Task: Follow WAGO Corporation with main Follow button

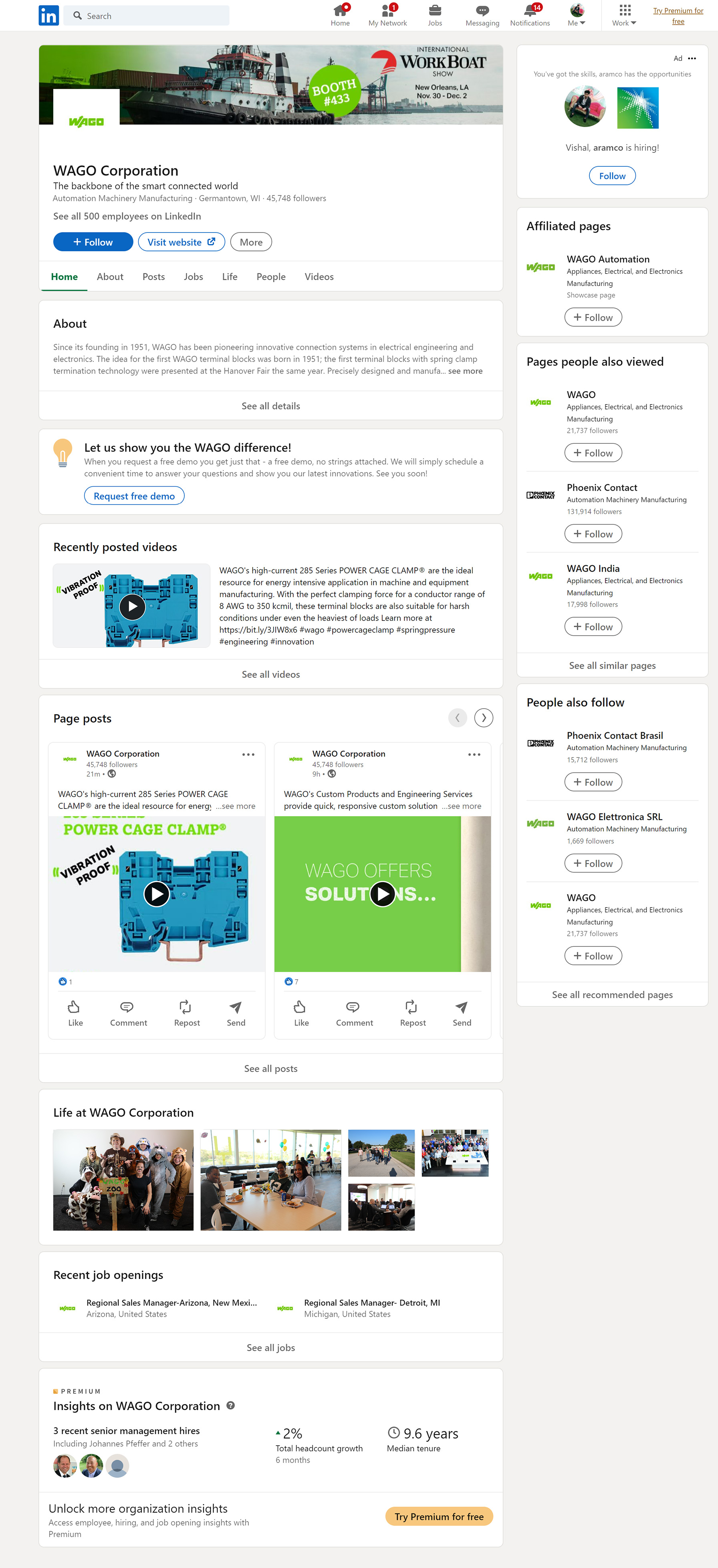Action: coord(93,242)
